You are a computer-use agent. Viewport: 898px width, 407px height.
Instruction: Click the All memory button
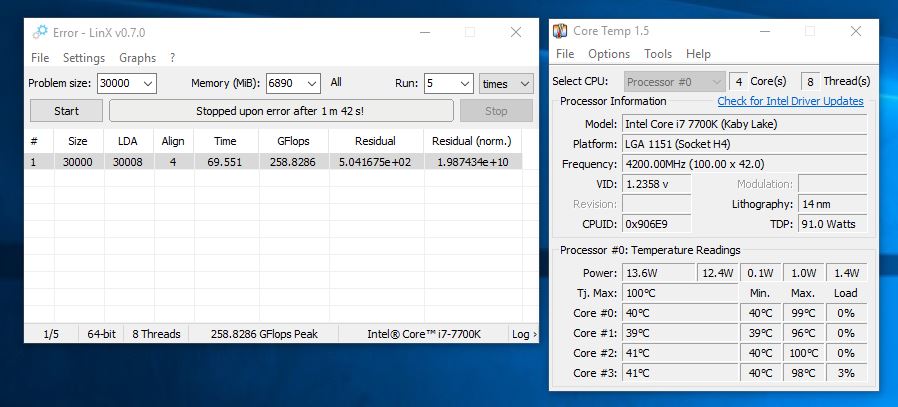coord(336,82)
